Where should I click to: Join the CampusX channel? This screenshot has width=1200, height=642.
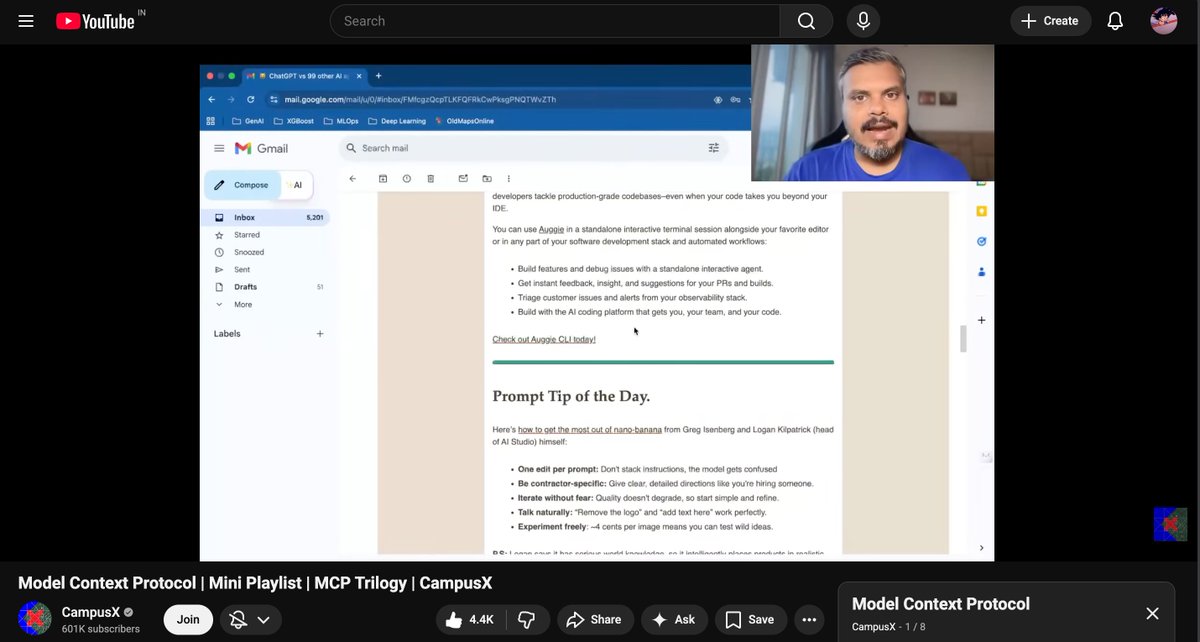[188, 620]
